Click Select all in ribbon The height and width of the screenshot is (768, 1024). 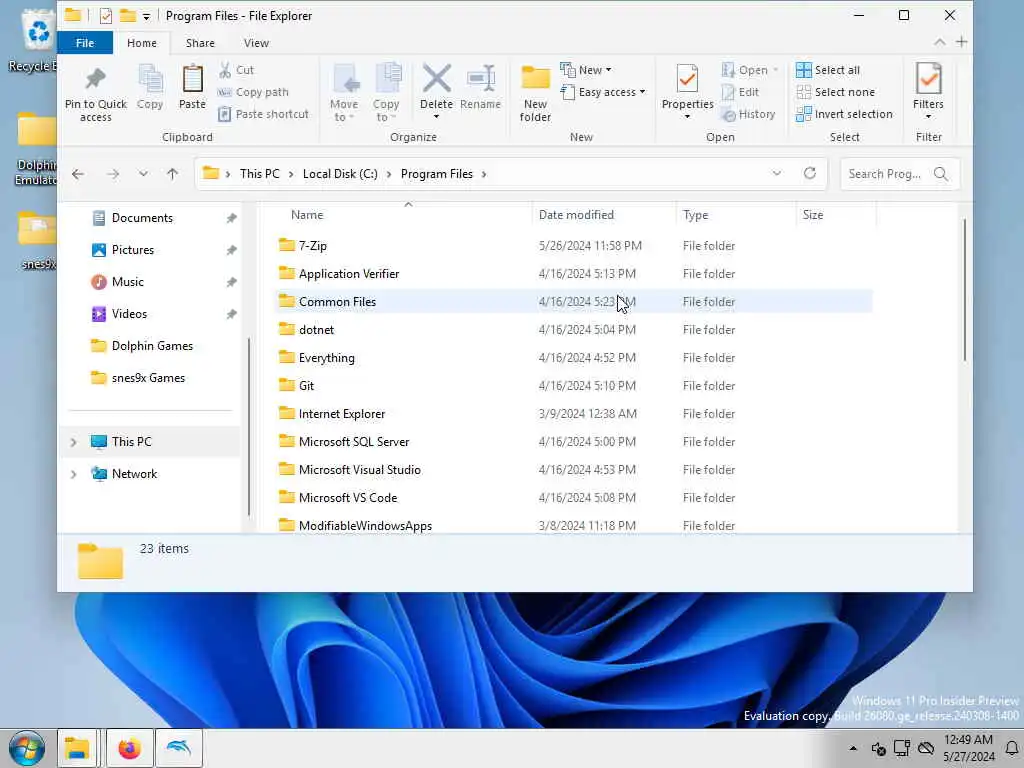coord(828,70)
